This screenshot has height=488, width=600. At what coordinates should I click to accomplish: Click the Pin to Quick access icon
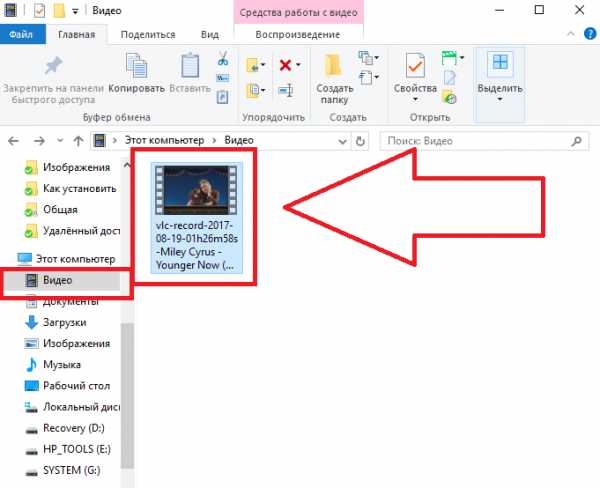(53, 65)
